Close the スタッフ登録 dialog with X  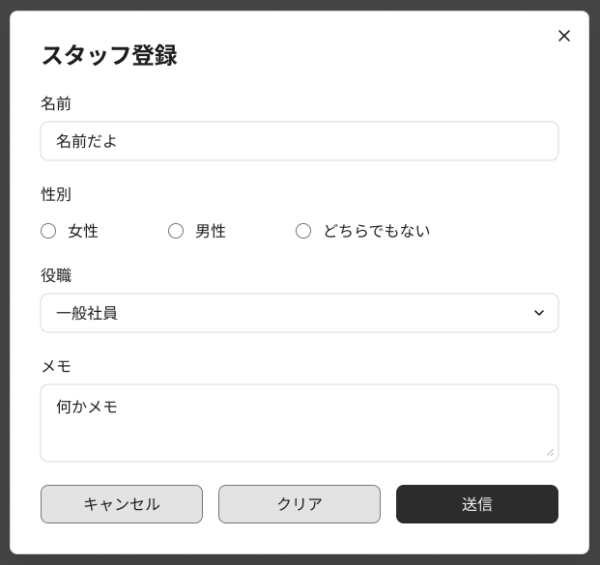click(564, 36)
